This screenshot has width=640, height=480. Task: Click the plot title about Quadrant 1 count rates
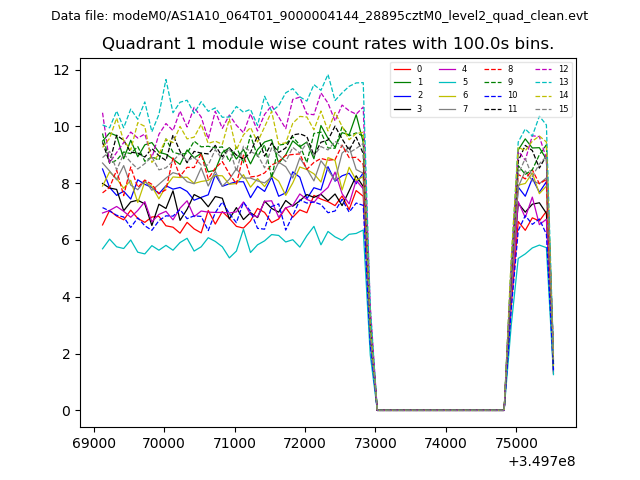(327, 44)
